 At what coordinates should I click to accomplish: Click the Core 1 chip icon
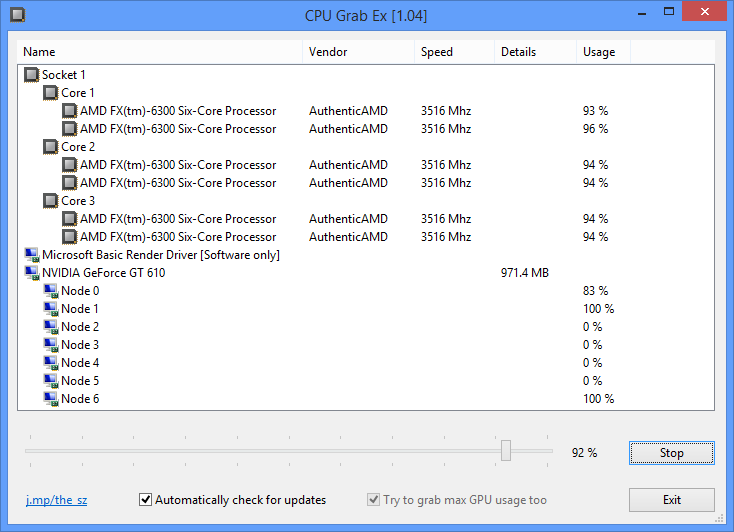51,93
